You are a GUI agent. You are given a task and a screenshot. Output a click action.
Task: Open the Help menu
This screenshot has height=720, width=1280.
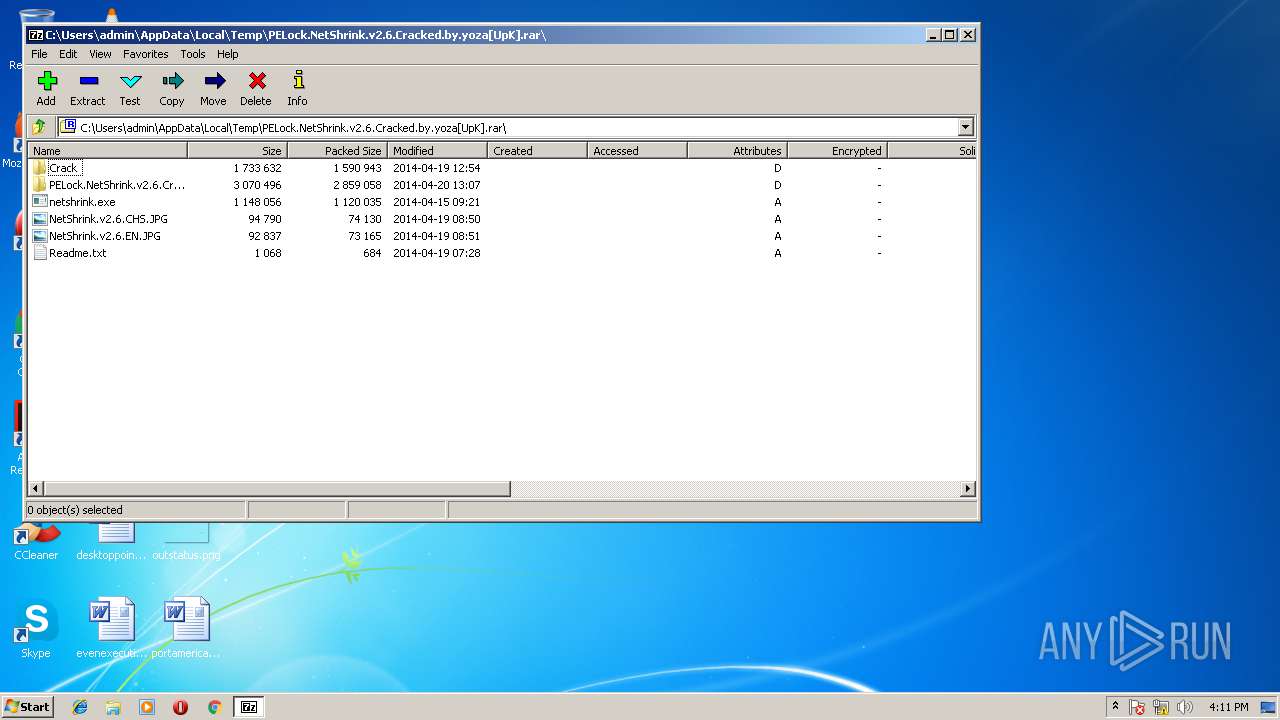[228, 54]
